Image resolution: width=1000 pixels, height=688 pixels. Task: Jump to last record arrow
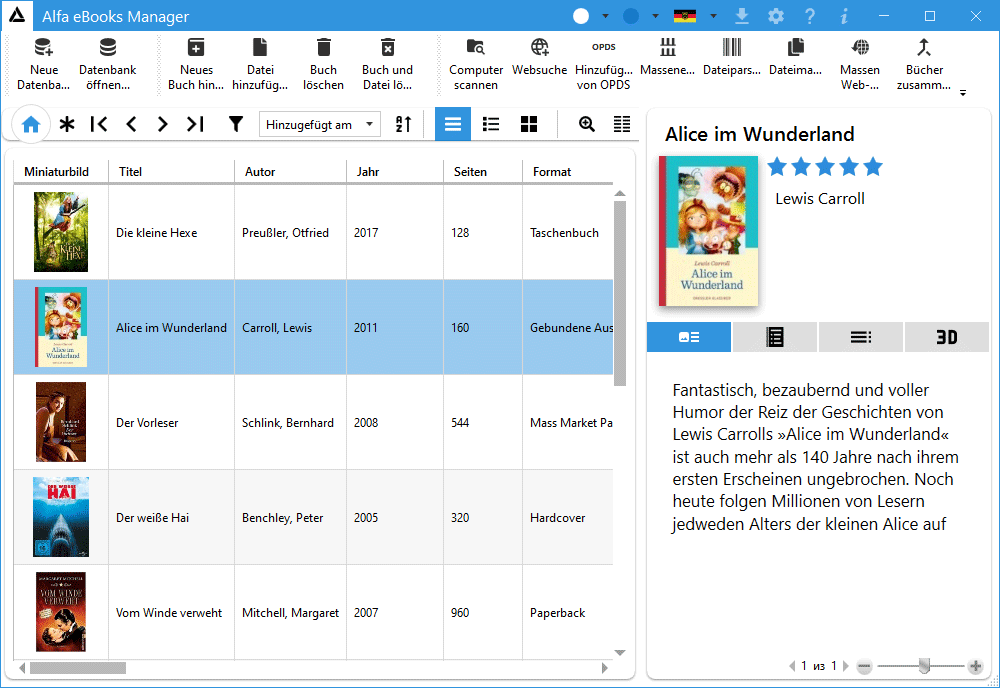(x=195, y=124)
